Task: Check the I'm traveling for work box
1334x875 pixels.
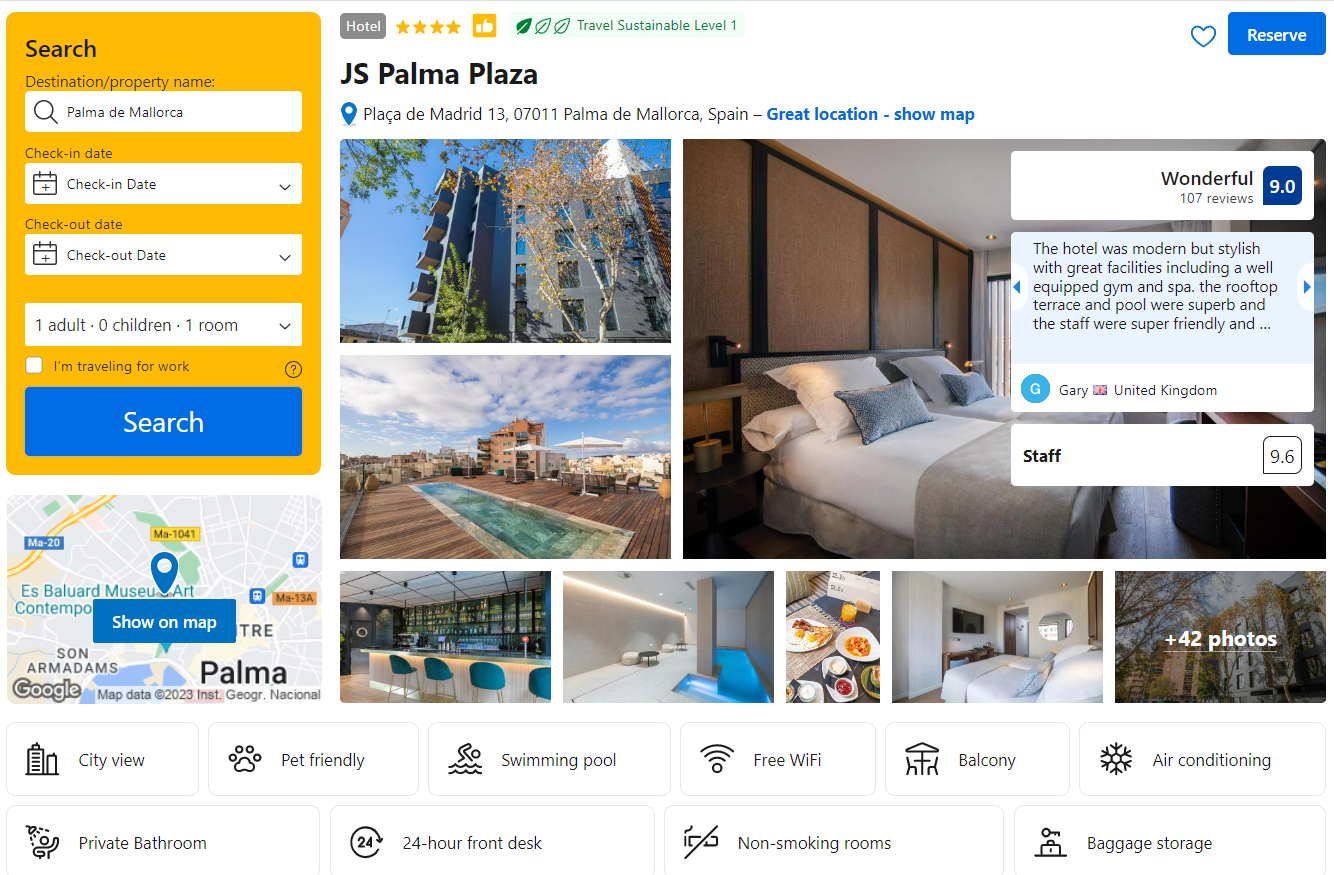Action: (x=34, y=365)
